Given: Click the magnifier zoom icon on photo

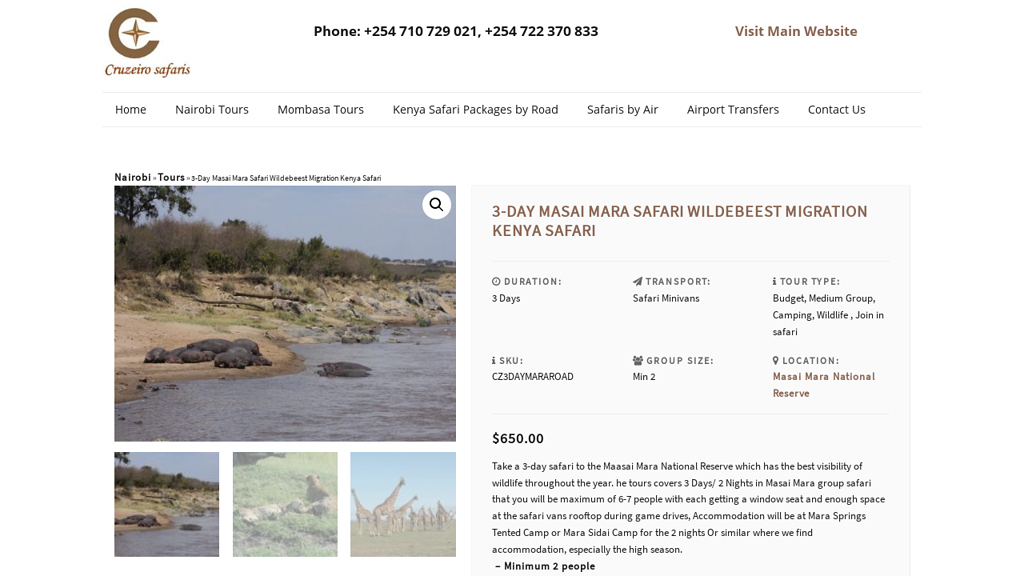Looking at the screenshot, I should (x=436, y=205).
